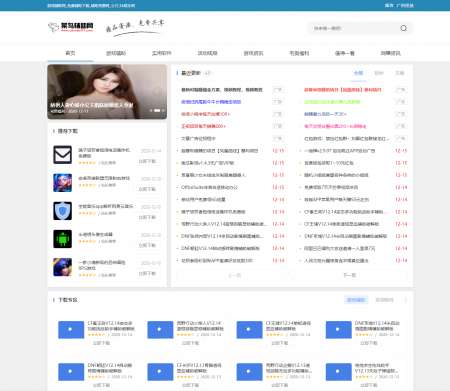Click the next page button under updates list
Image resolution: width=450 pixels, height=391 pixels.
349,275
